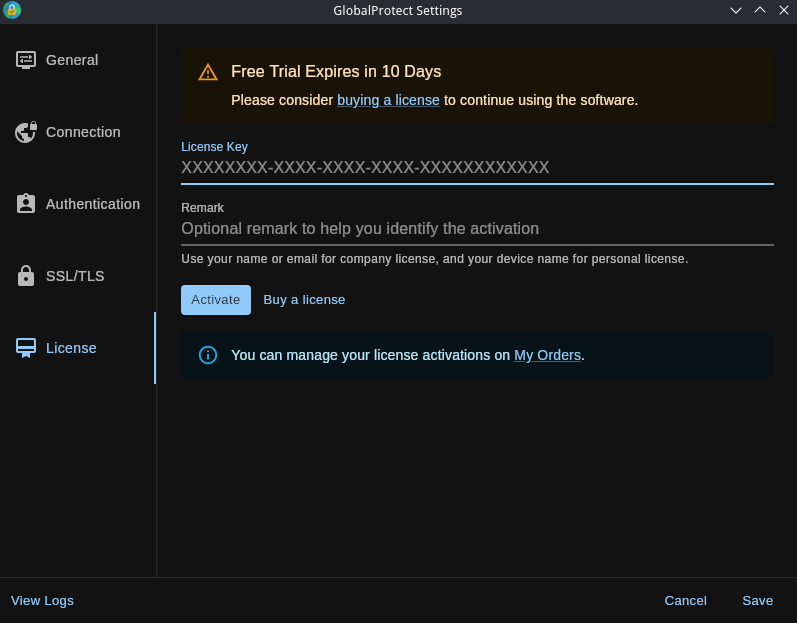Screen dimensions: 797x623
Task: Click the info circle icon
Action: pos(208,355)
